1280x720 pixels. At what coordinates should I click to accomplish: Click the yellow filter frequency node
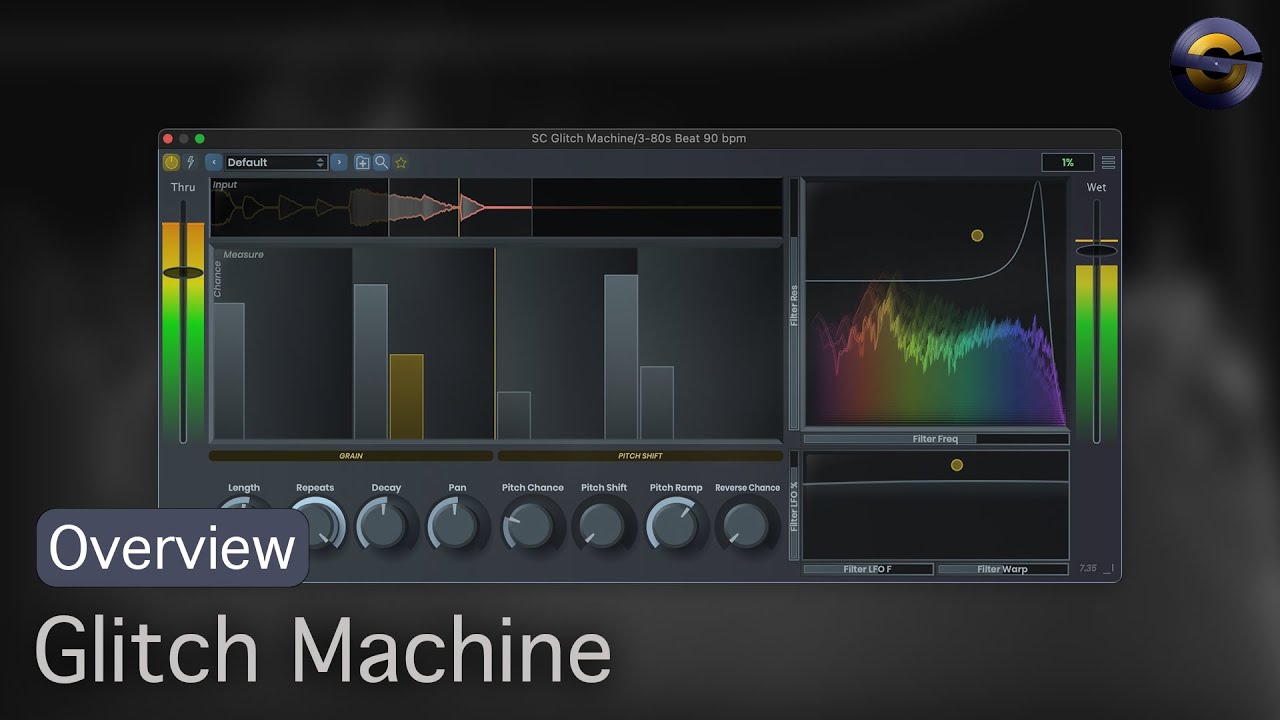pyautogui.click(x=977, y=236)
